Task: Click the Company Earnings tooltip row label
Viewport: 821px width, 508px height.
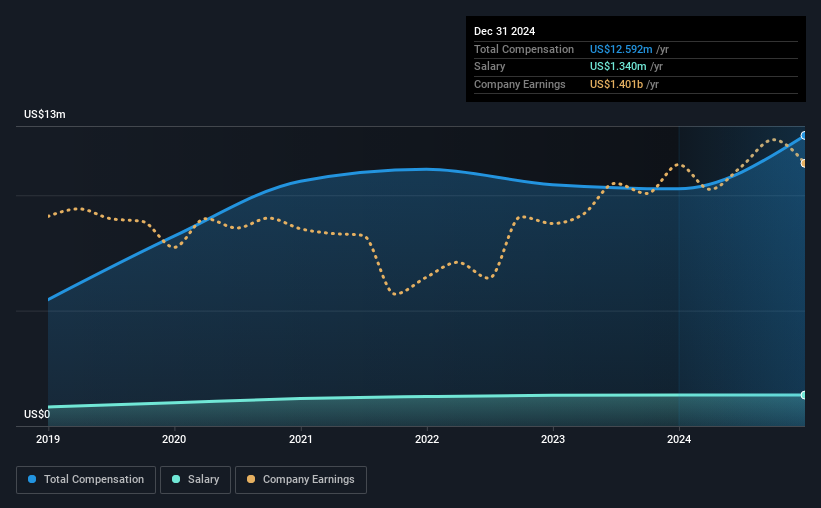Action: pyautogui.click(x=519, y=84)
